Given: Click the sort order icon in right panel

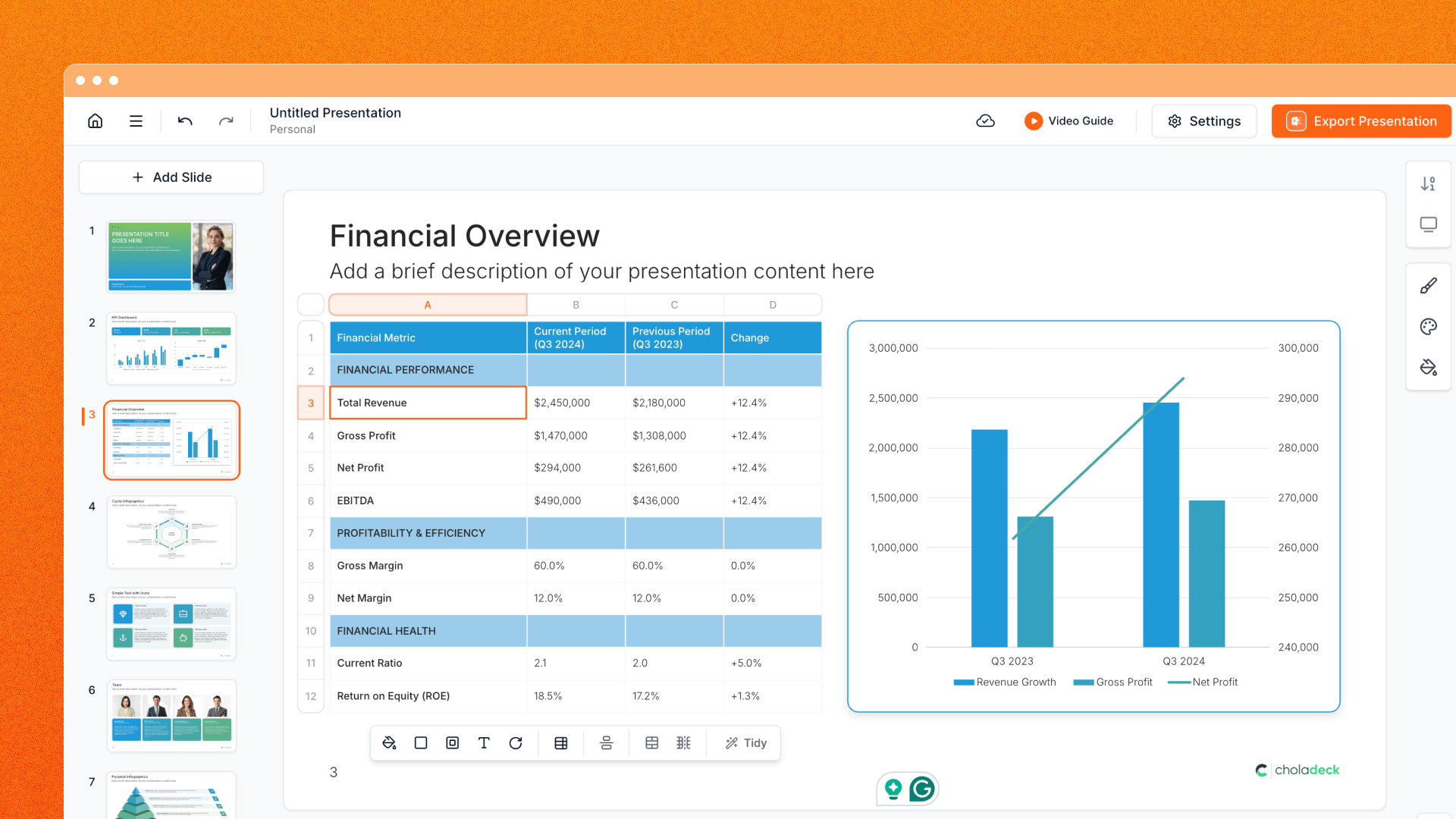Looking at the screenshot, I should (1429, 184).
